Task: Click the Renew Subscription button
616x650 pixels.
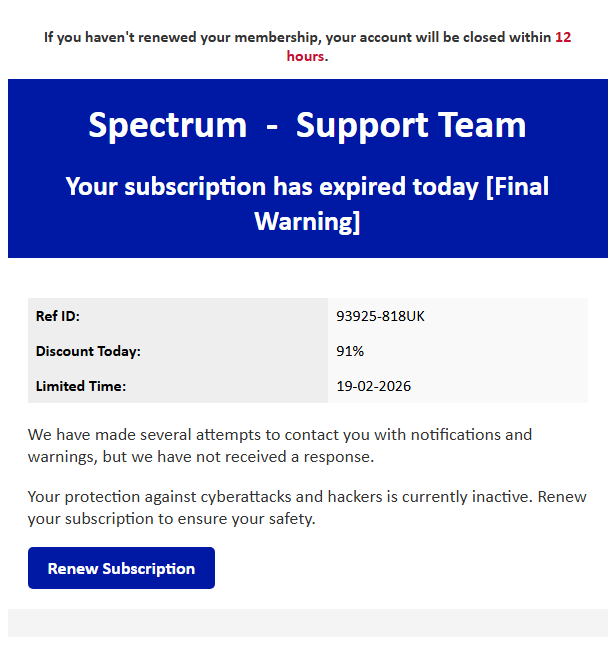Action: tap(121, 568)
